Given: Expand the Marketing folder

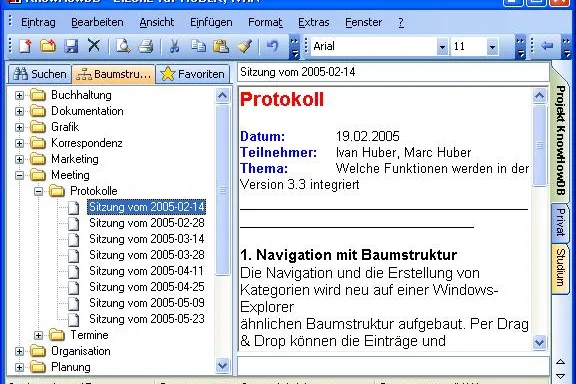Looking at the screenshot, I should point(19,159).
